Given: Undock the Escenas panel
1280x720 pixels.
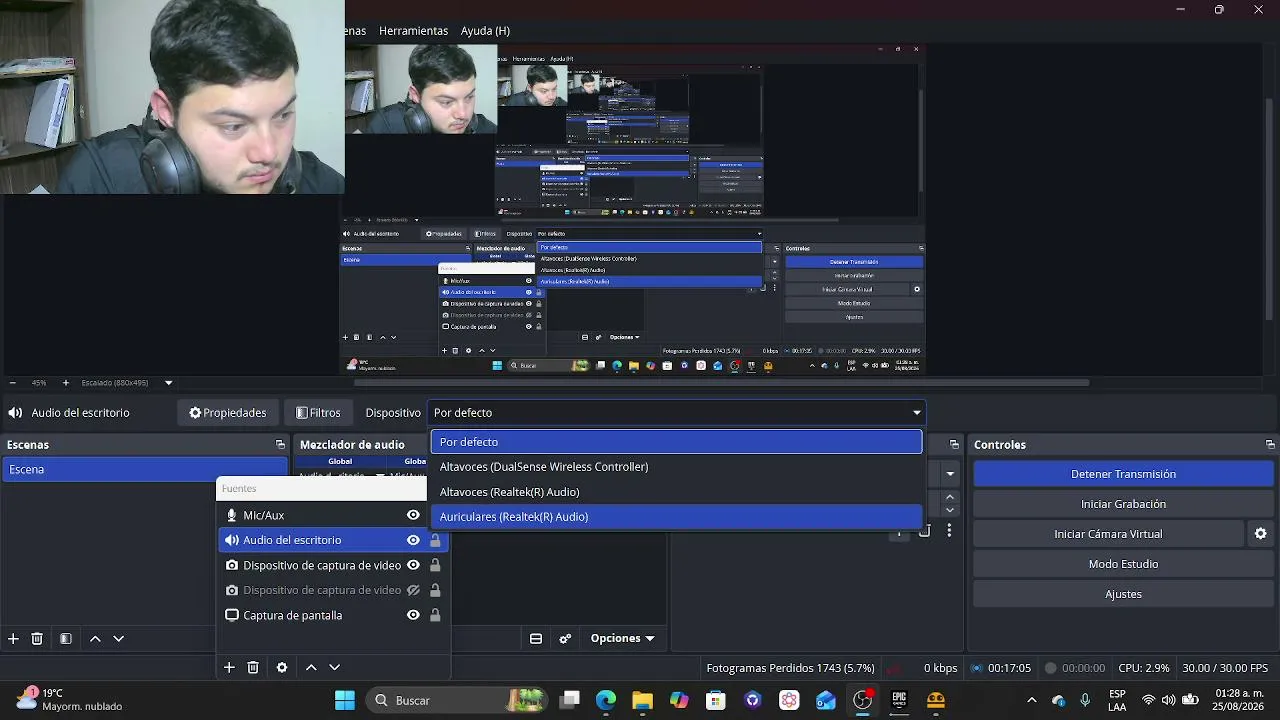Looking at the screenshot, I should point(280,445).
